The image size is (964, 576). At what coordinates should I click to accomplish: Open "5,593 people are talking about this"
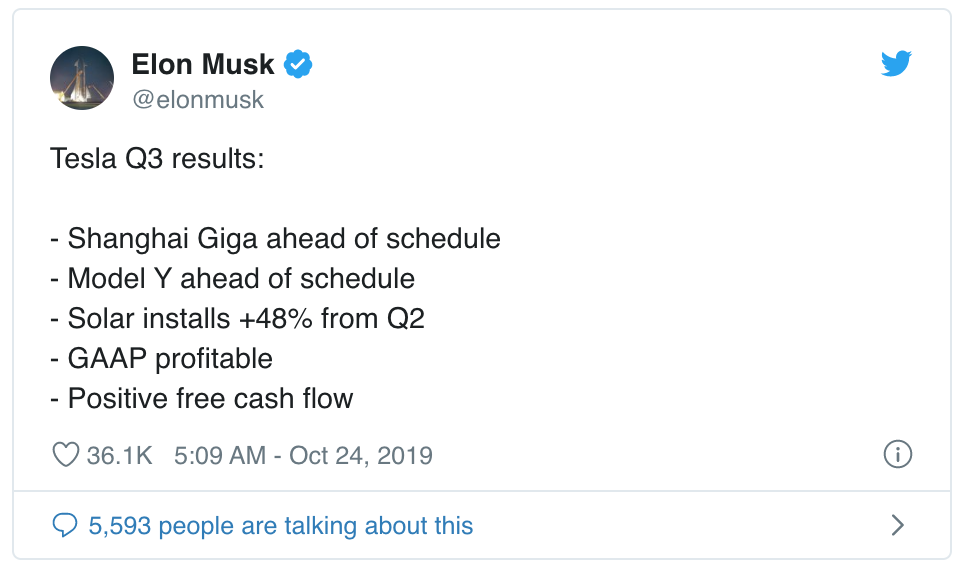pyautogui.click(x=281, y=525)
